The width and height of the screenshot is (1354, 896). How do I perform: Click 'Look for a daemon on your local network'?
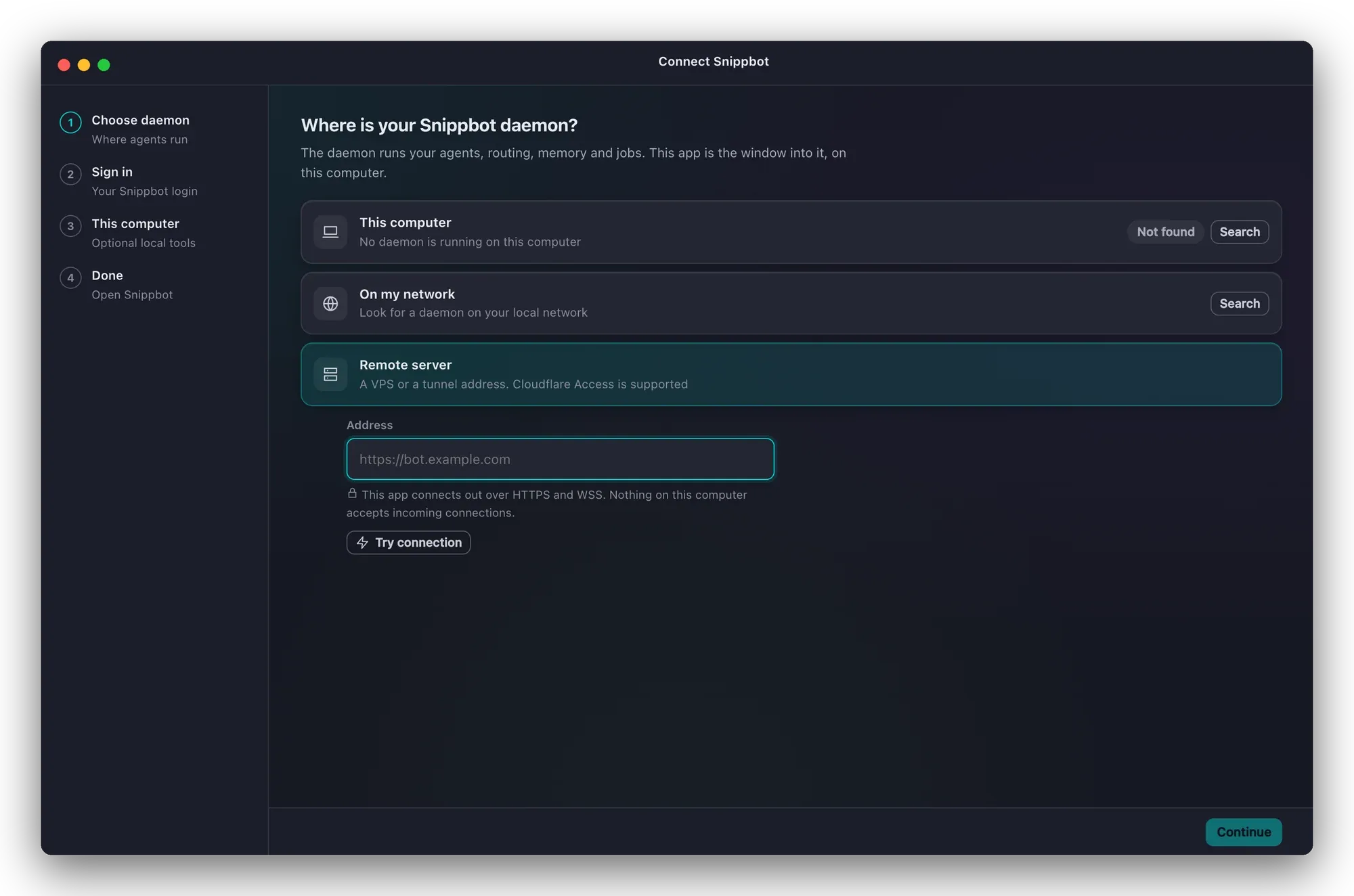(473, 313)
